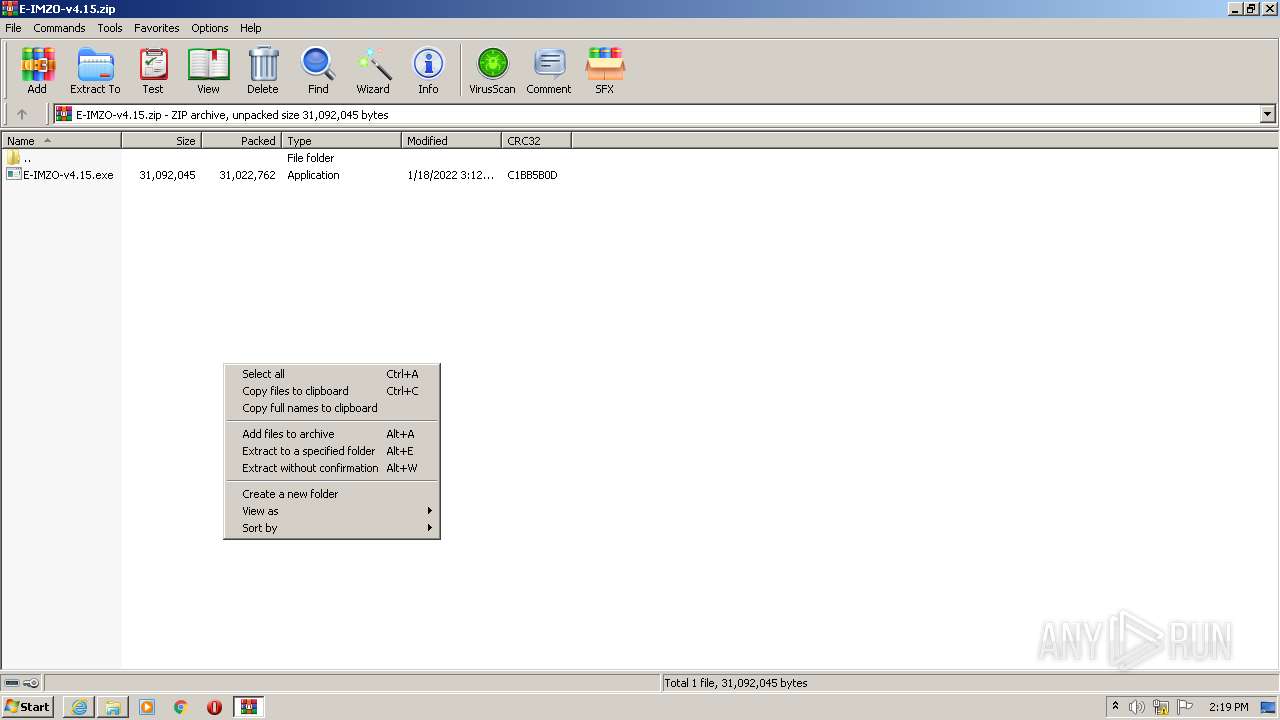
Task: Click the key icon in the status bar
Action: pyautogui.click(x=31, y=683)
